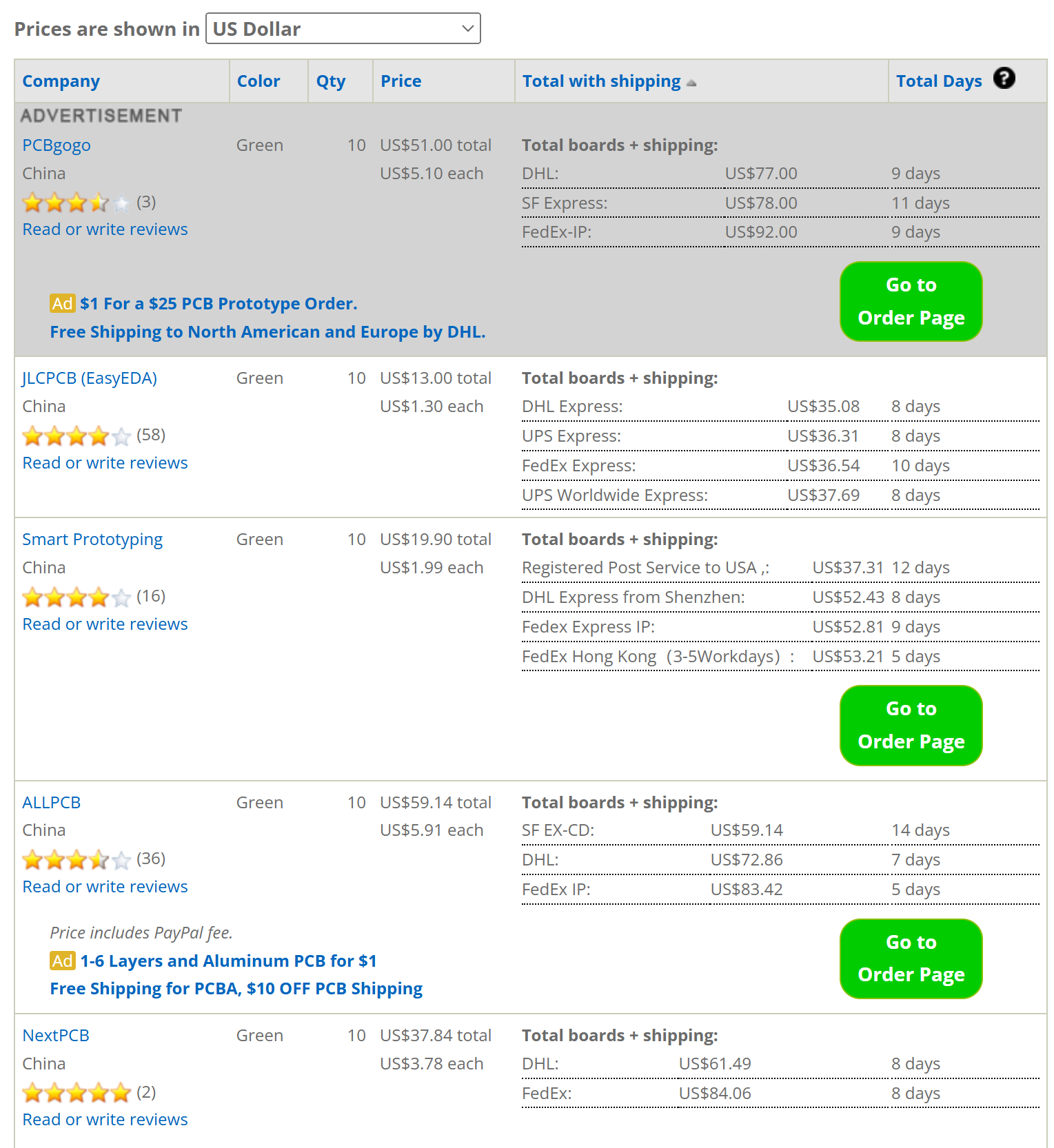Screen dimensions: 1054x1148
Task: Open the $1 For a $25 PCB Prototype Order ad
Action: pyautogui.click(x=219, y=304)
